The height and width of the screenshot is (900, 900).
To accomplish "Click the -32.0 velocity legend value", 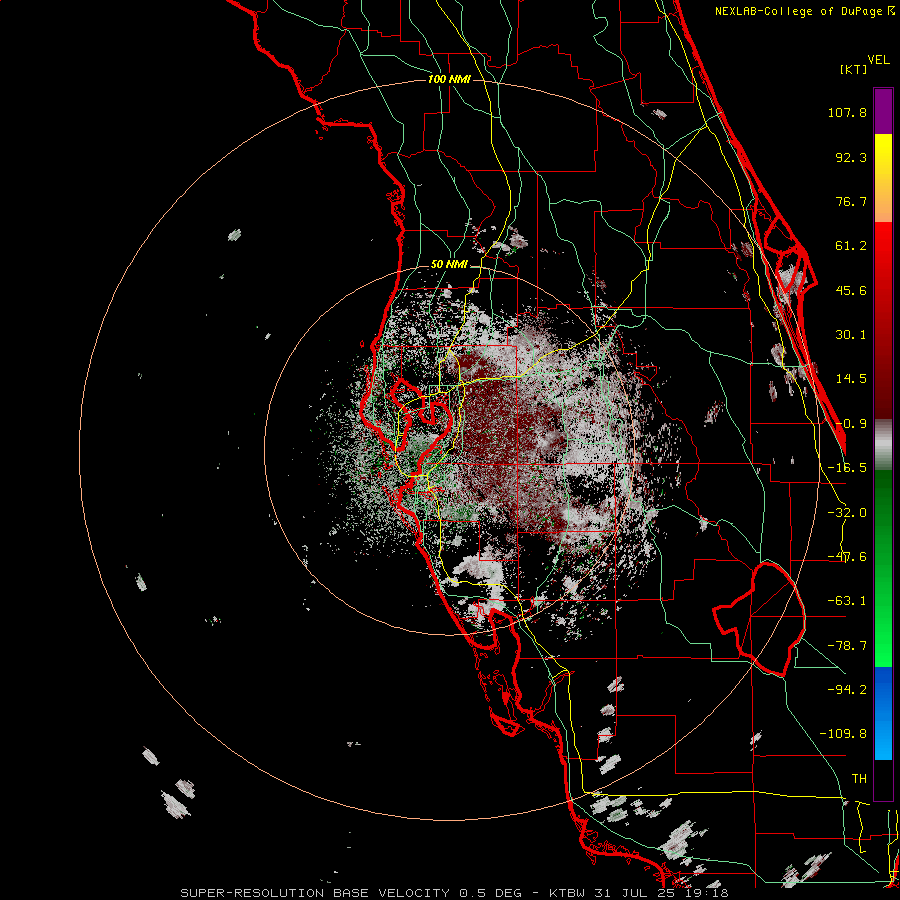I will coord(847,513).
